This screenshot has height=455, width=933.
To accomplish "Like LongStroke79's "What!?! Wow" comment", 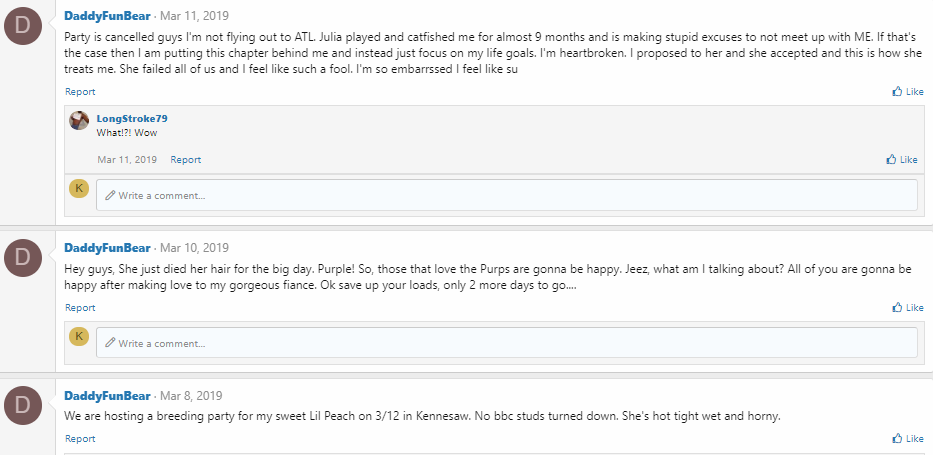I will (x=902, y=159).
